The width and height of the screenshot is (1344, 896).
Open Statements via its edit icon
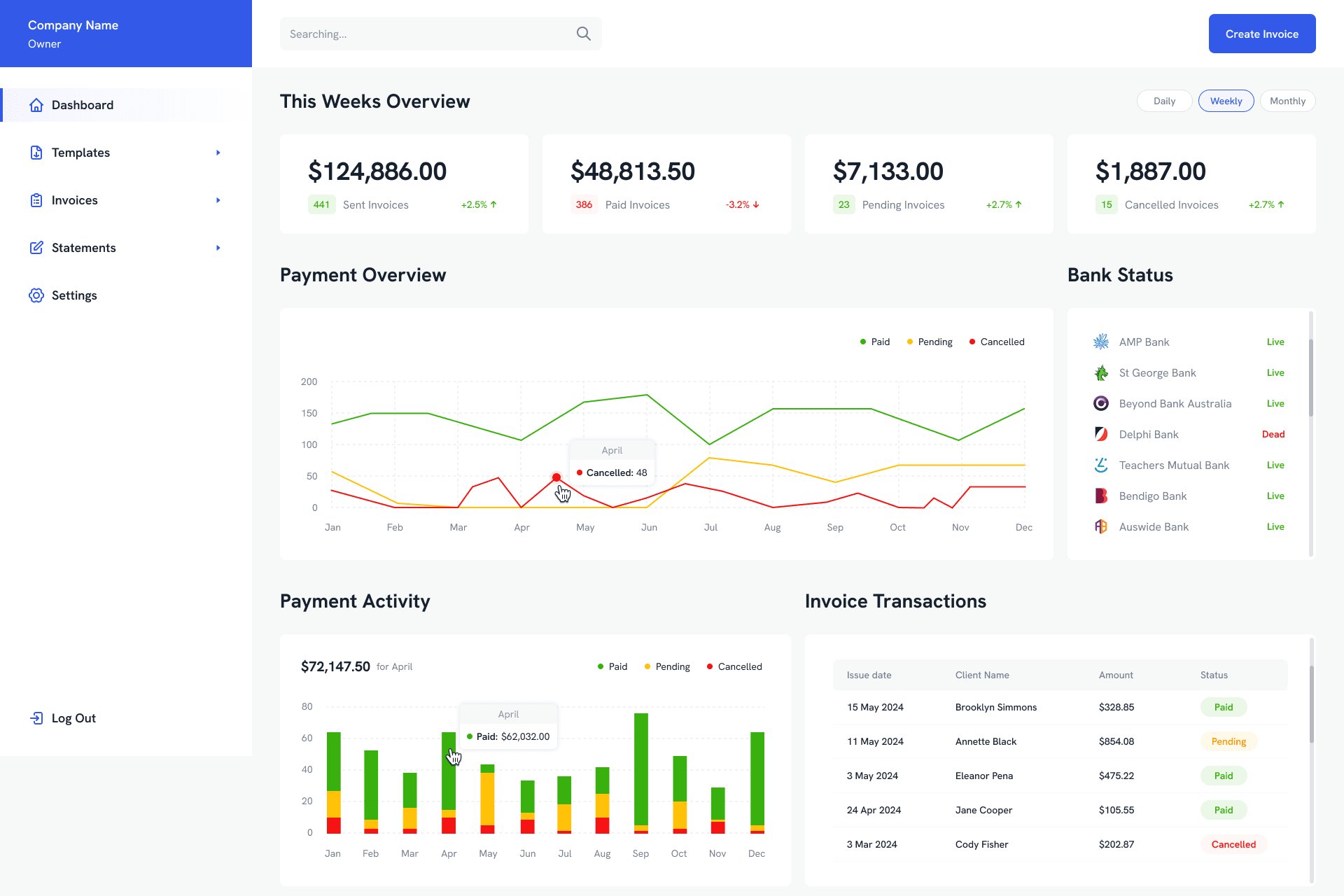36,247
